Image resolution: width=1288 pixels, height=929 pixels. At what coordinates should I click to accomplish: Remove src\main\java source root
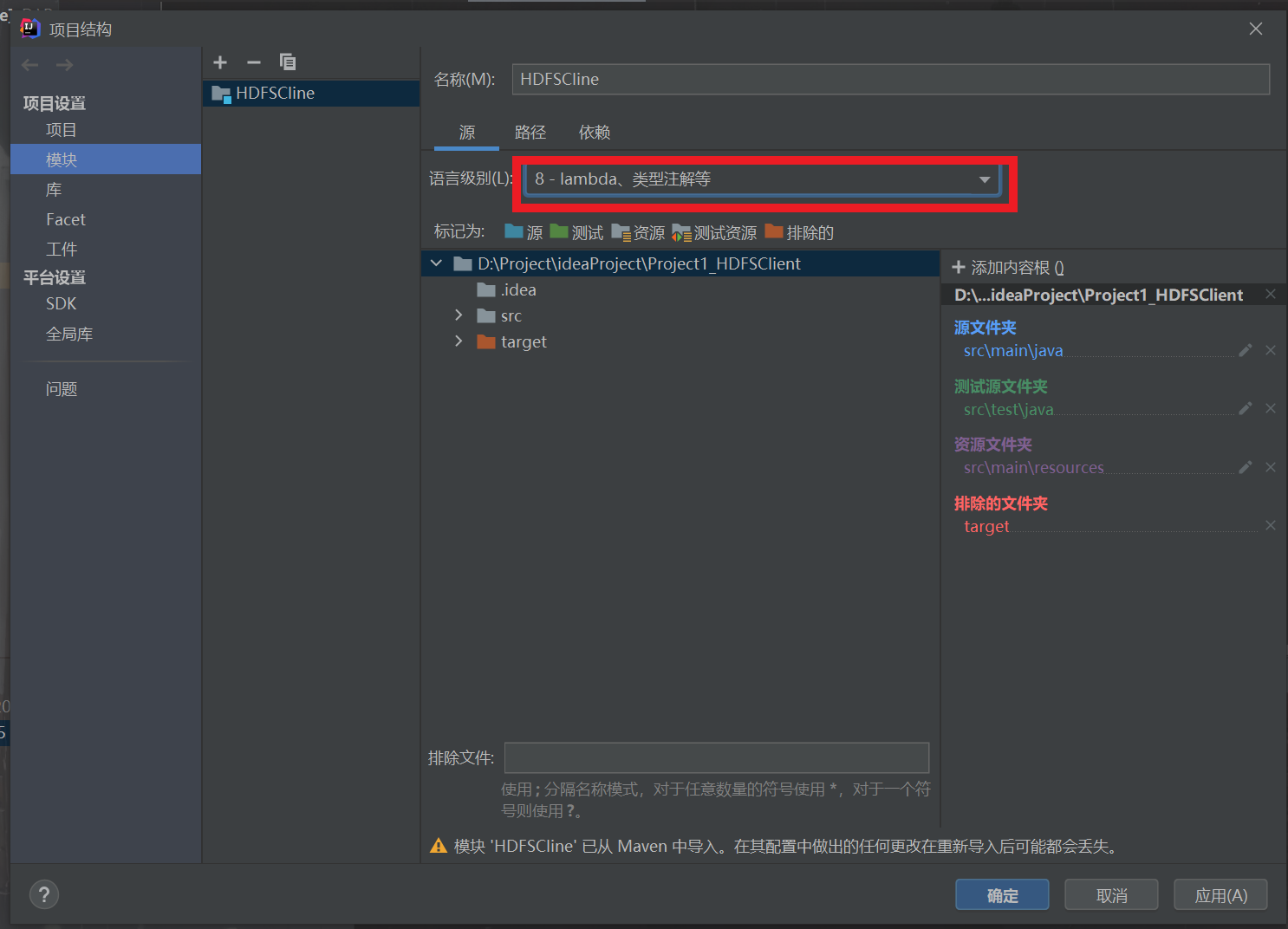pyautogui.click(x=1271, y=350)
